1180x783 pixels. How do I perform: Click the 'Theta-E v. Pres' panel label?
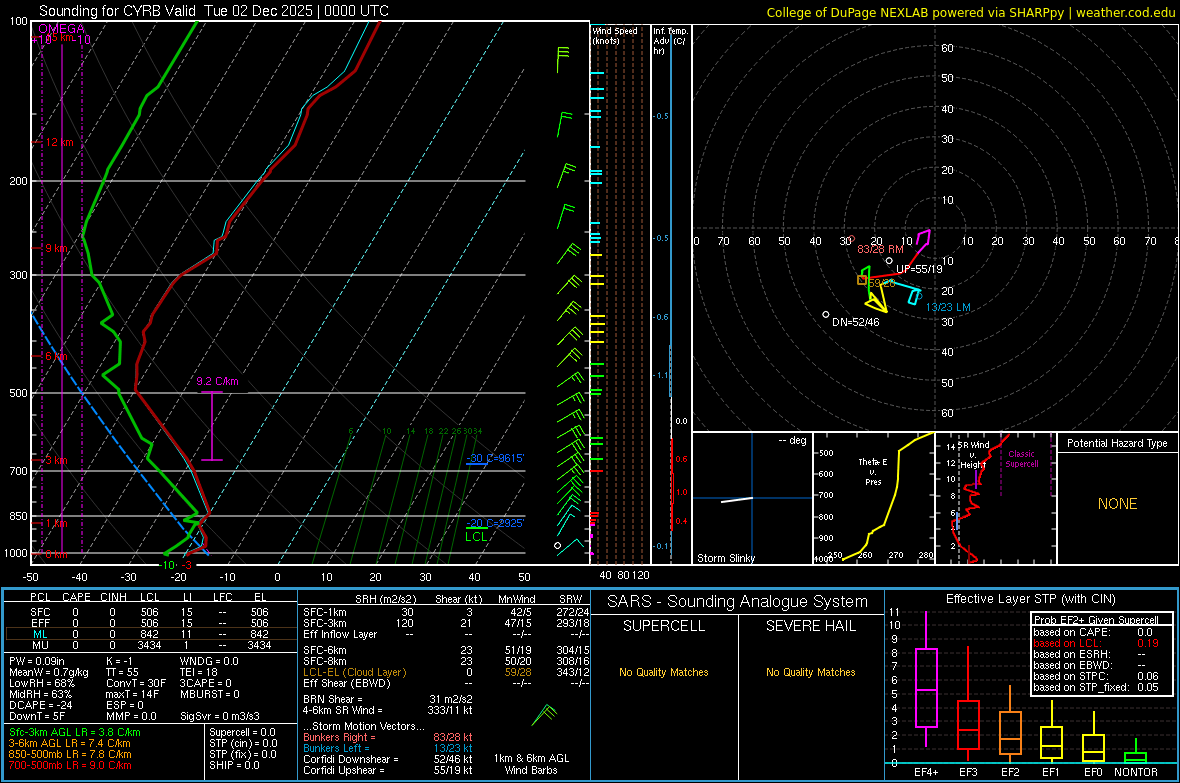(873, 471)
